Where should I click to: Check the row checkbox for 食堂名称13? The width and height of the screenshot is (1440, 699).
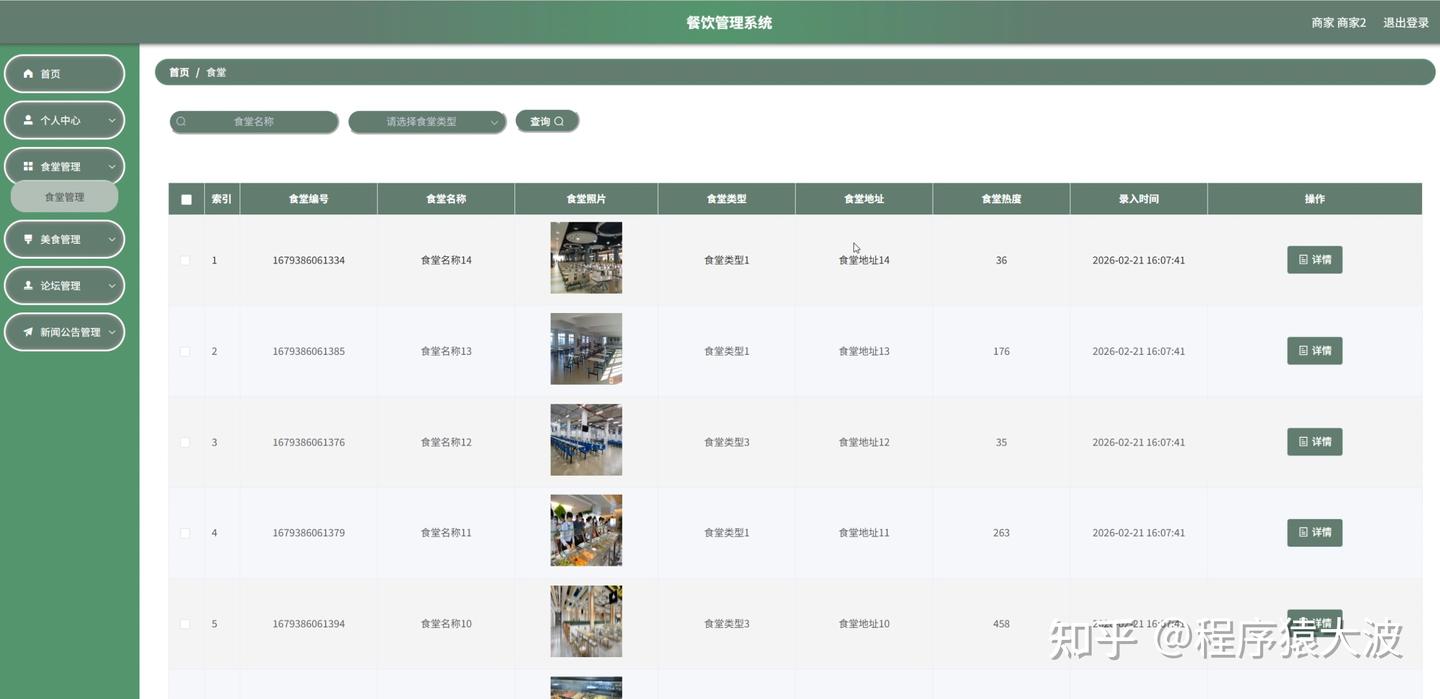185,352
